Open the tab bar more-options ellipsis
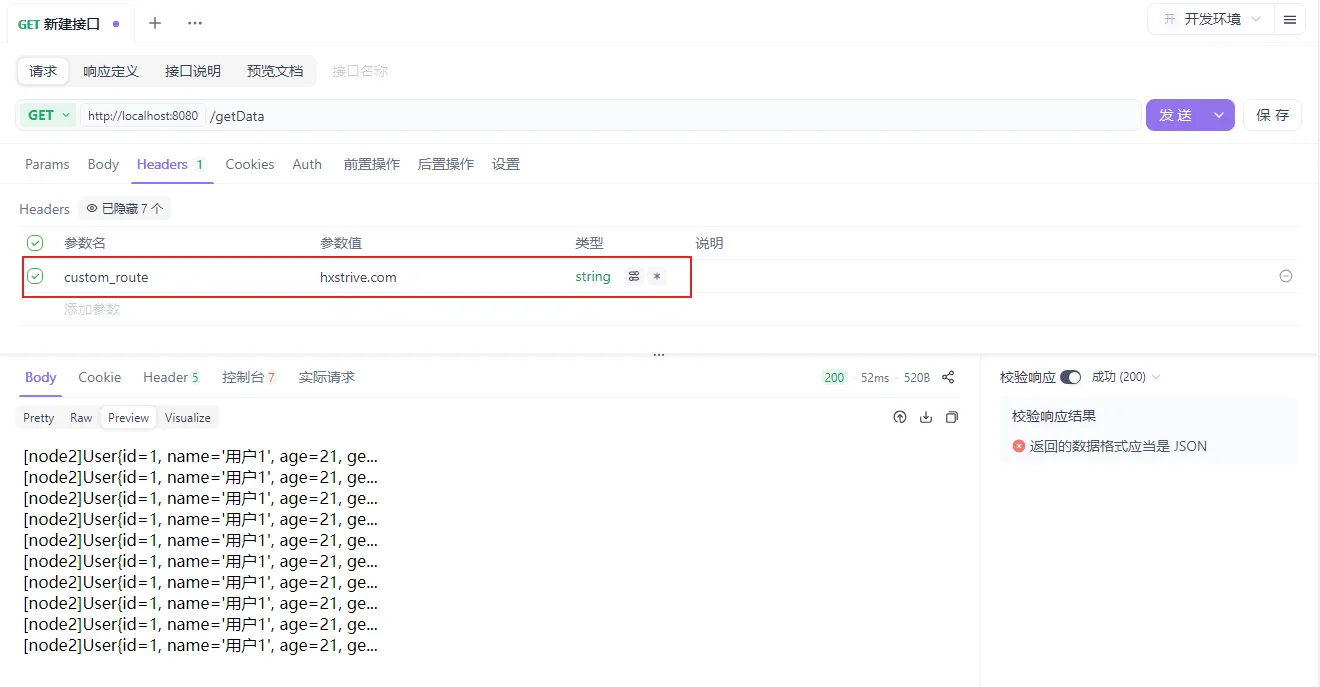Image resolution: width=1320 pixels, height=687 pixels. [x=195, y=23]
